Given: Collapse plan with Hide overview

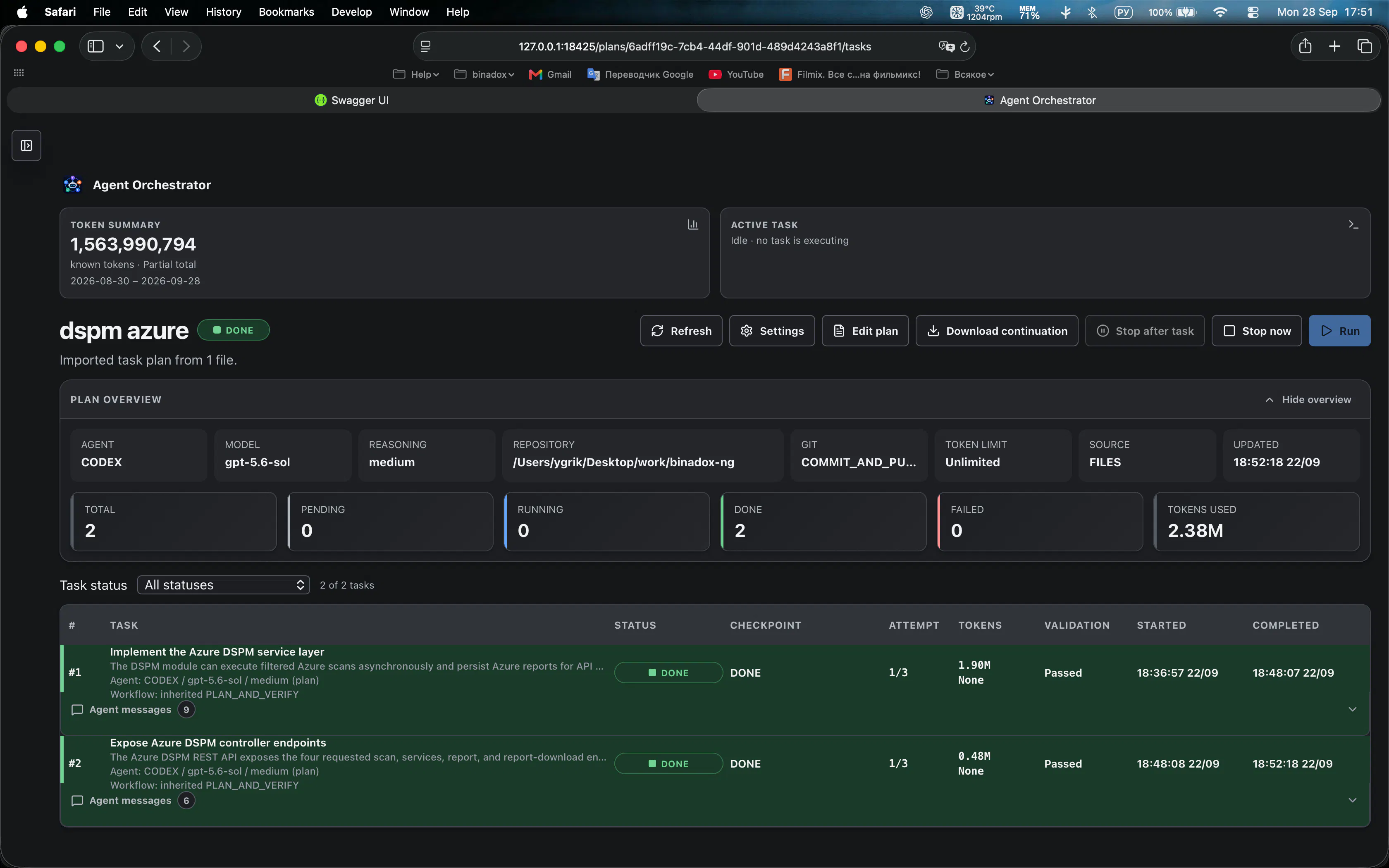Looking at the screenshot, I should [1308, 400].
